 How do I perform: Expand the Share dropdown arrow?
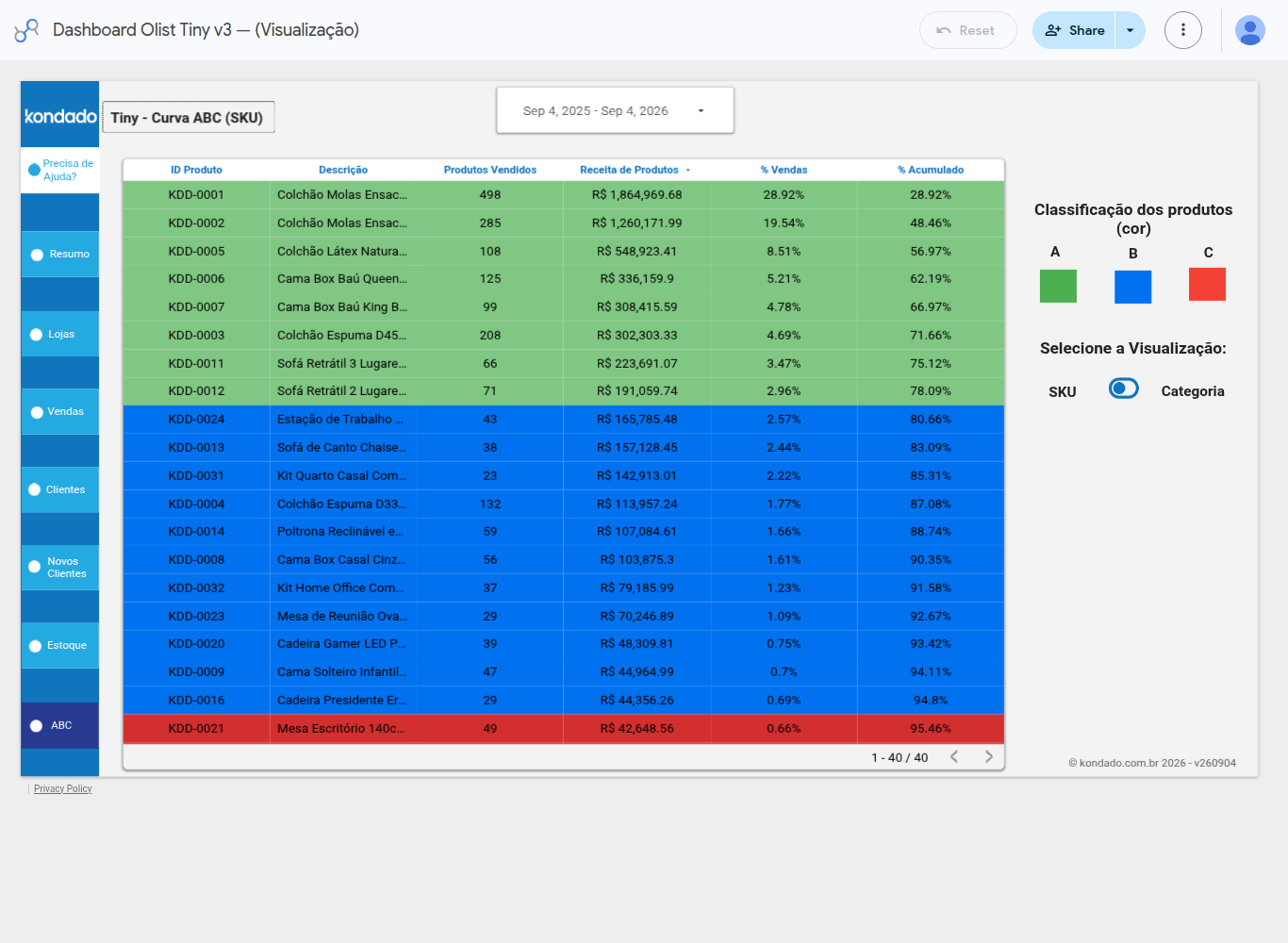click(1130, 30)
